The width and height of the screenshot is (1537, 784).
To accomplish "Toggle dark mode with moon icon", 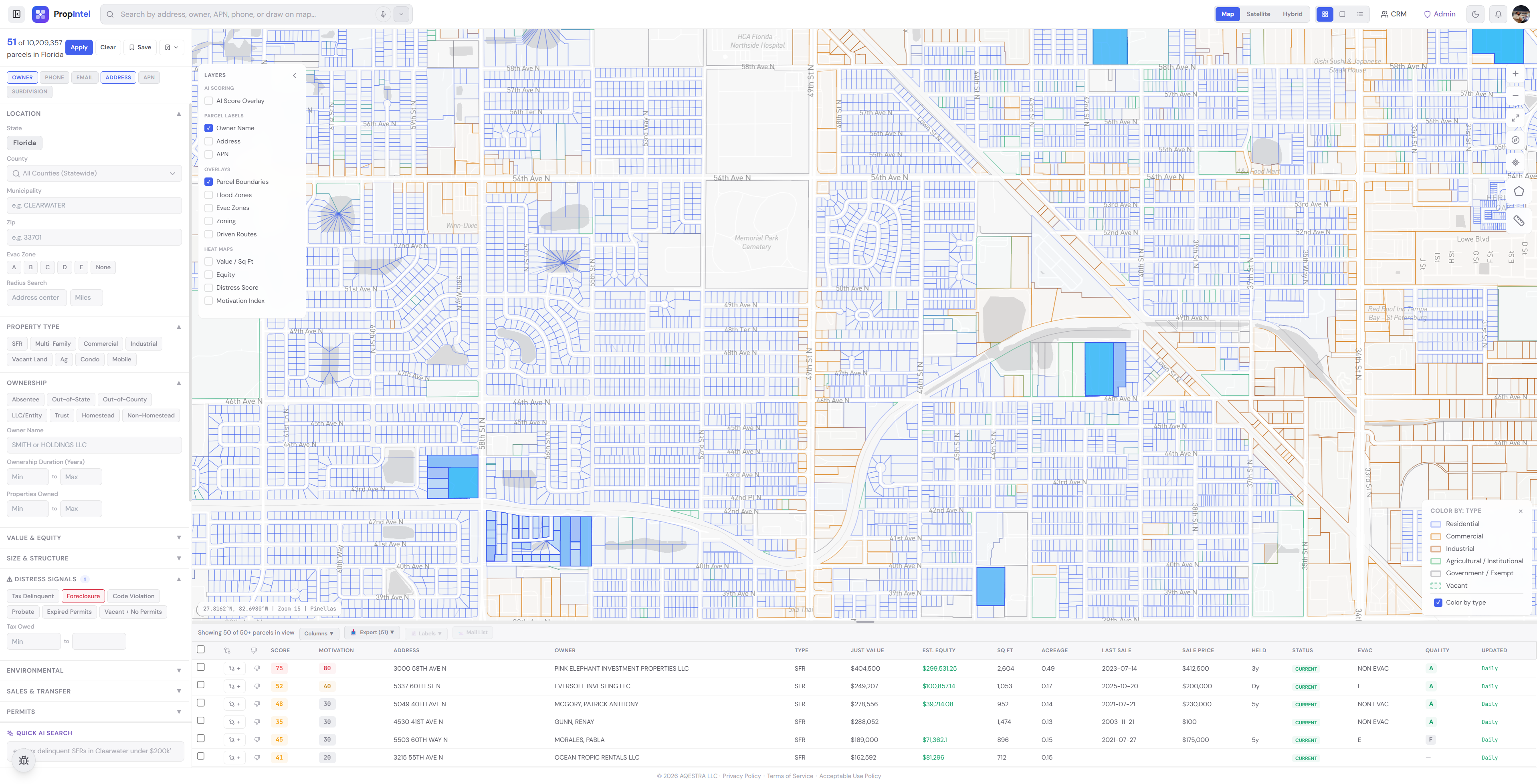I will point(1475,14).
